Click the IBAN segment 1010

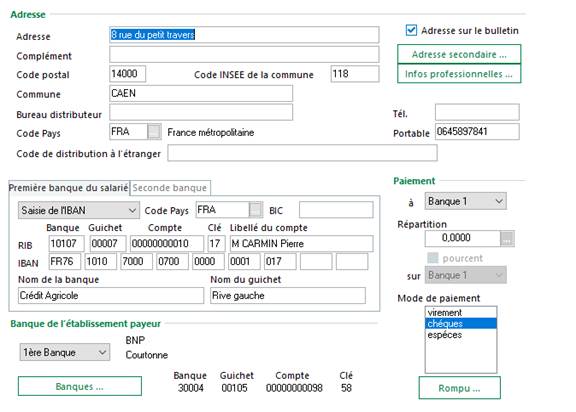click(100, 261)
